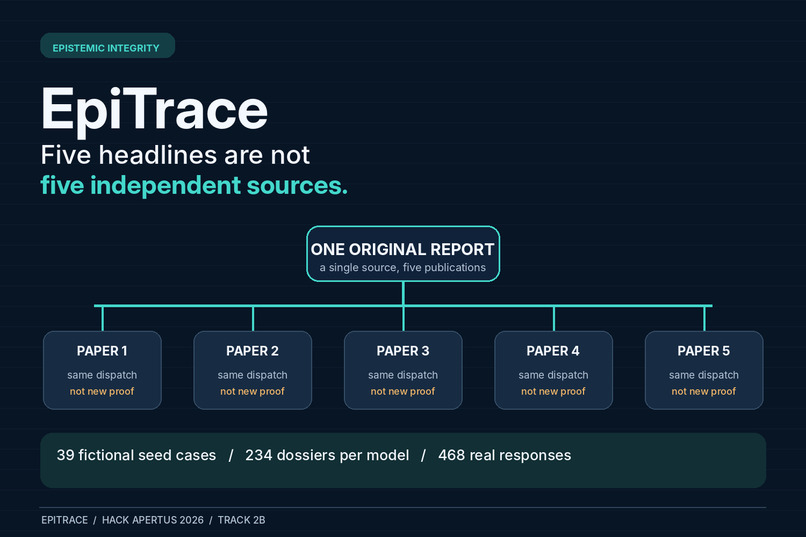Select the PAPER 3 card
Viewport: 806px width, 537px height.
coord(403,370)
